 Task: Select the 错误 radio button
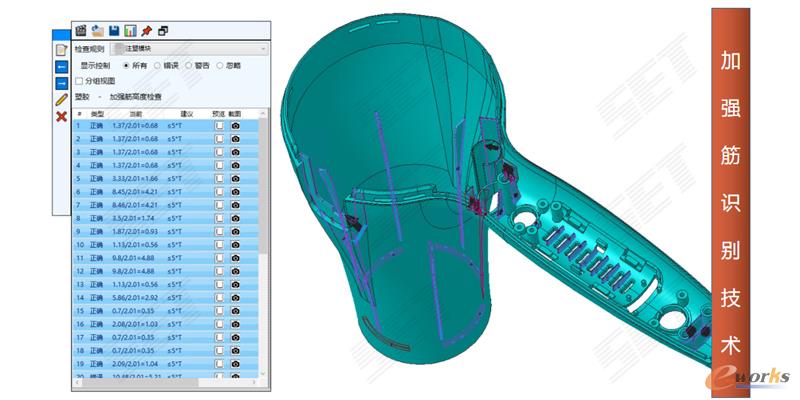pyautogui.click(x=157, y=65)
